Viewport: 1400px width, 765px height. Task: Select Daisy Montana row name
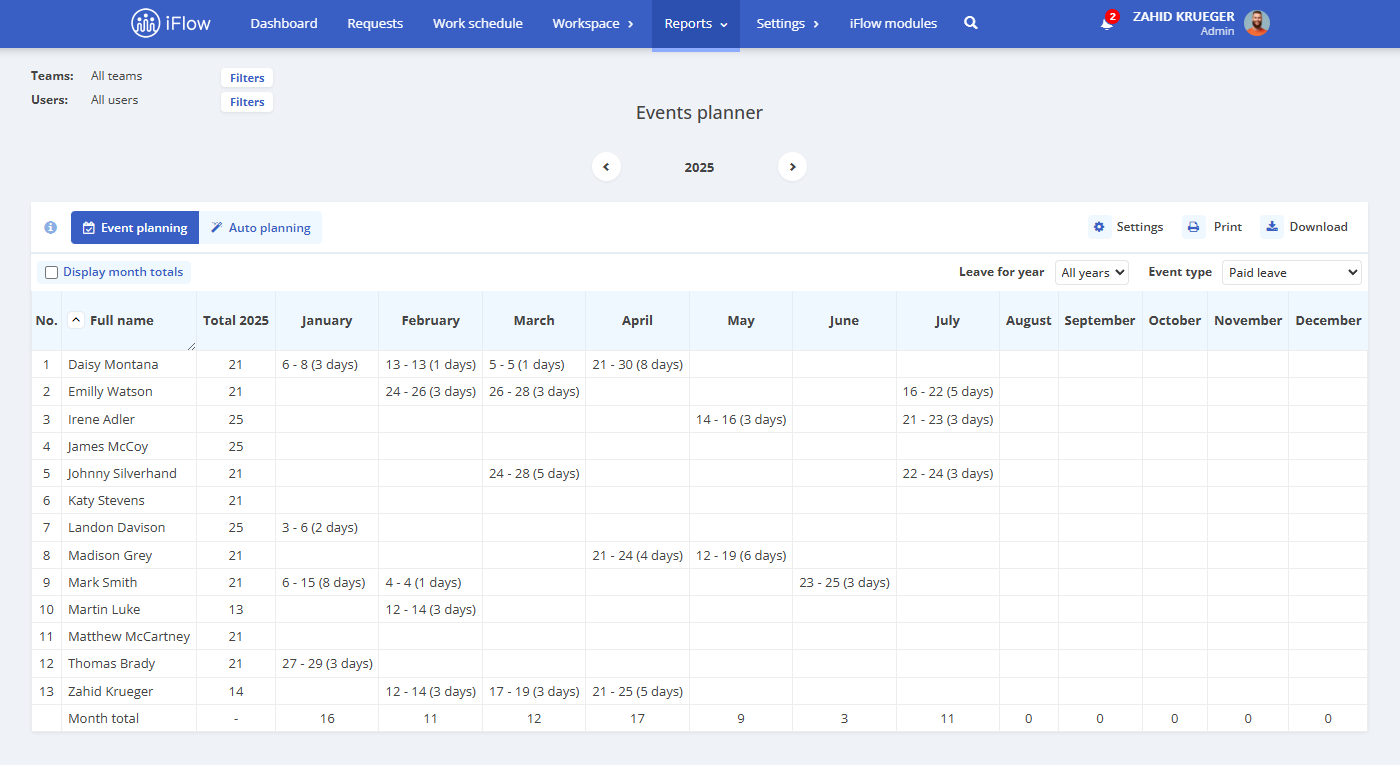point(113,365)
